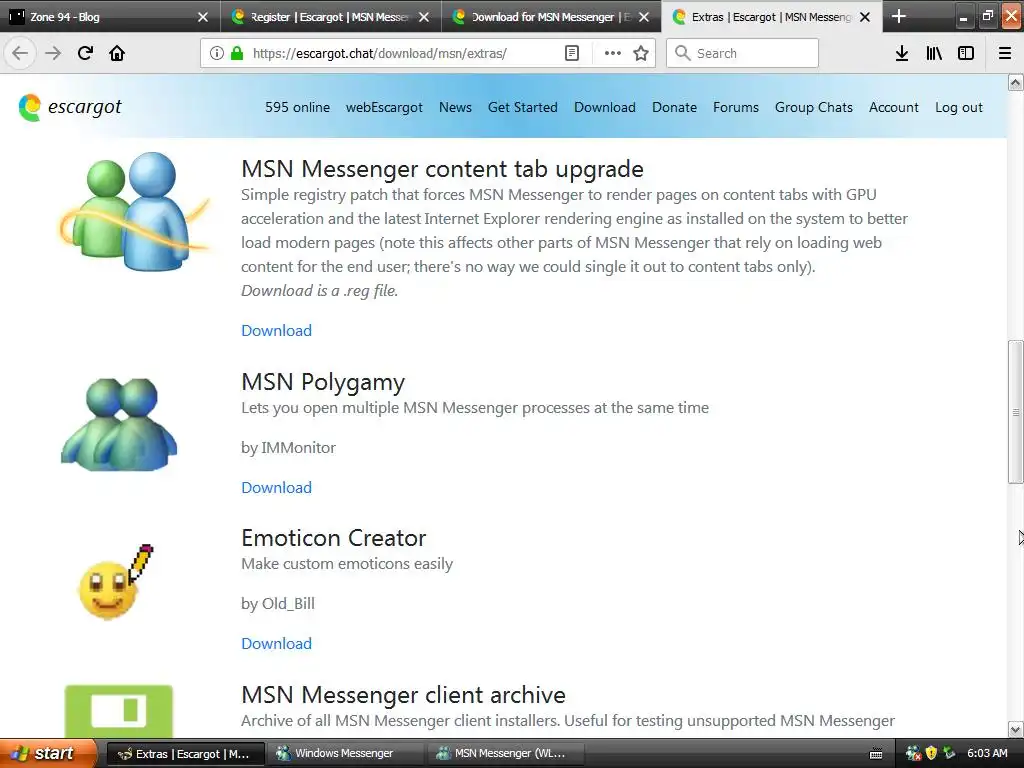Image resolution: width=1024 pixels, height=768 pixels.
Task: Switch to Windows Messenger taskbar window
Action: [345, 754]
